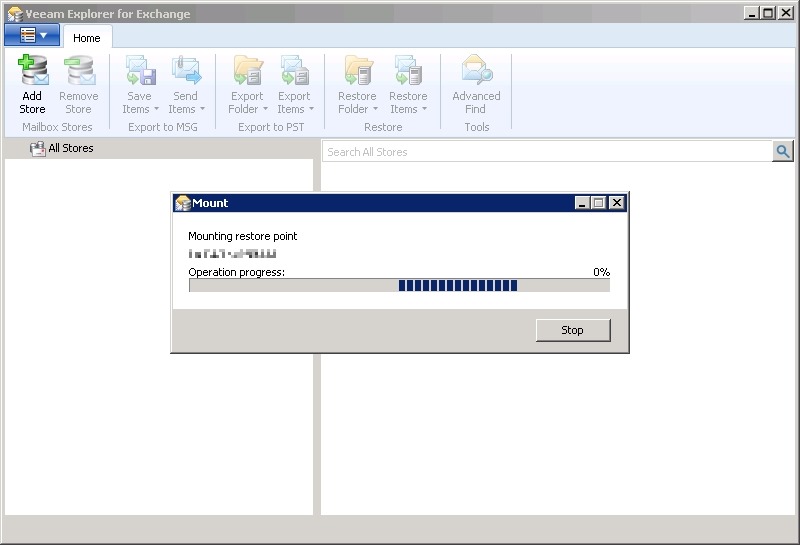800x545 pixels.
Task: Maximize the Mount dialog
Action: (x=599, y=203)
